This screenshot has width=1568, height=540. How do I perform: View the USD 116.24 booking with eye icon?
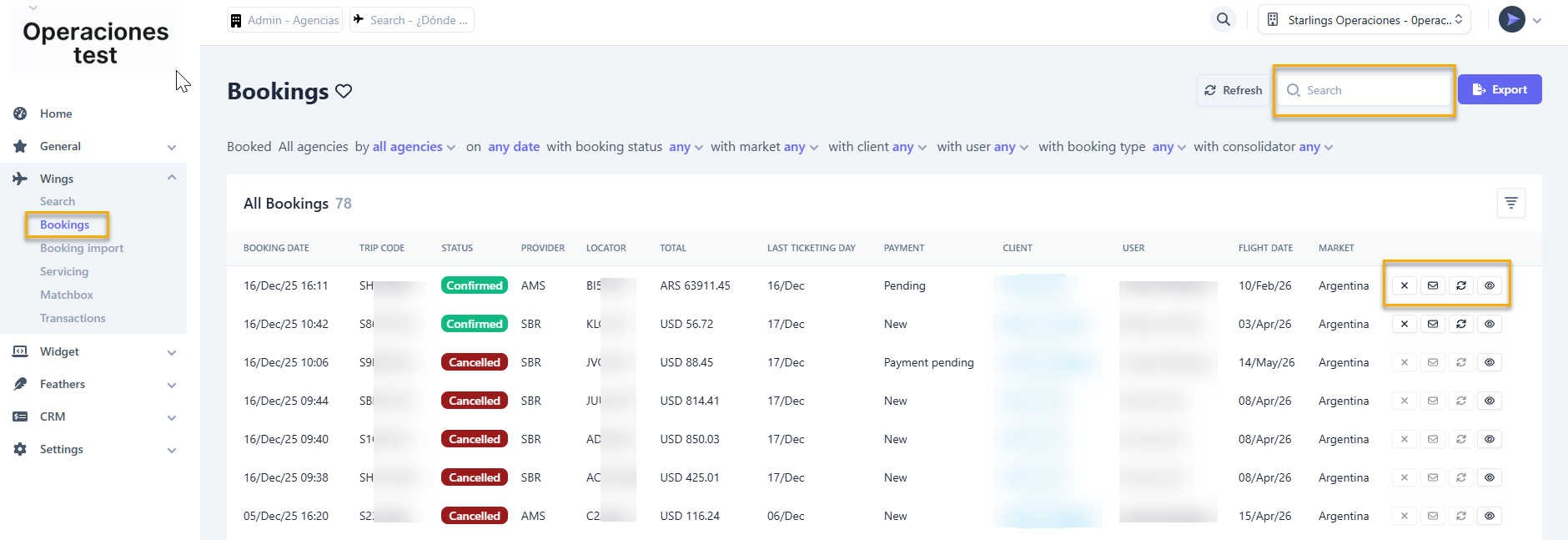point(1490,516)
